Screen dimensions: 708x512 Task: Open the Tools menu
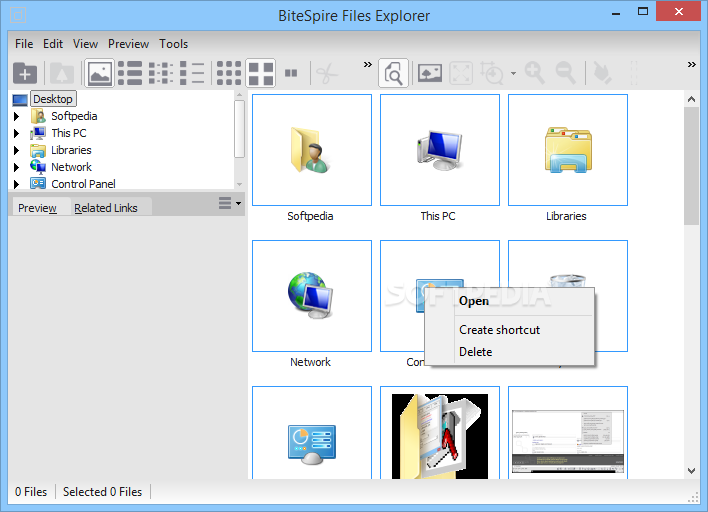(173, 44)
